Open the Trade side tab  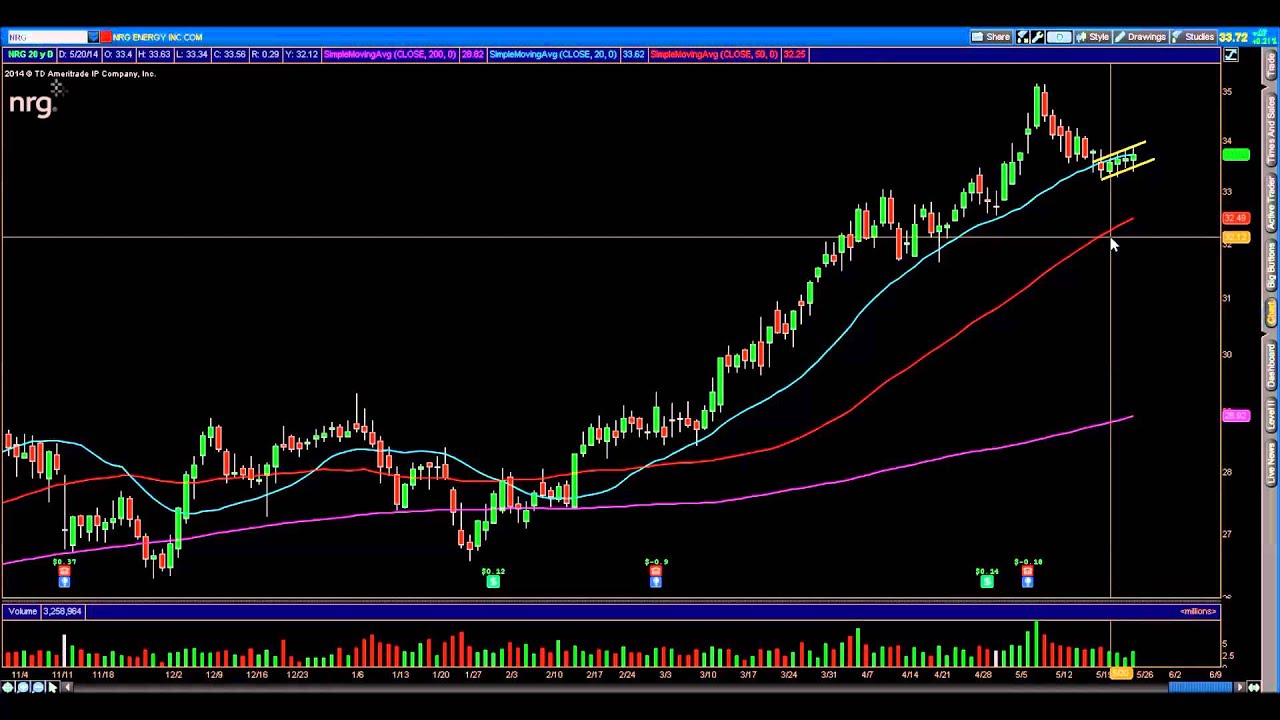click(1271, 67)
